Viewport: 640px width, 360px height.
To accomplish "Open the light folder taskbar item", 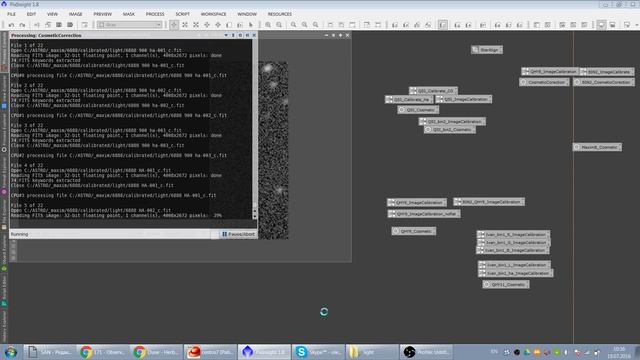I will coord(372,352).
